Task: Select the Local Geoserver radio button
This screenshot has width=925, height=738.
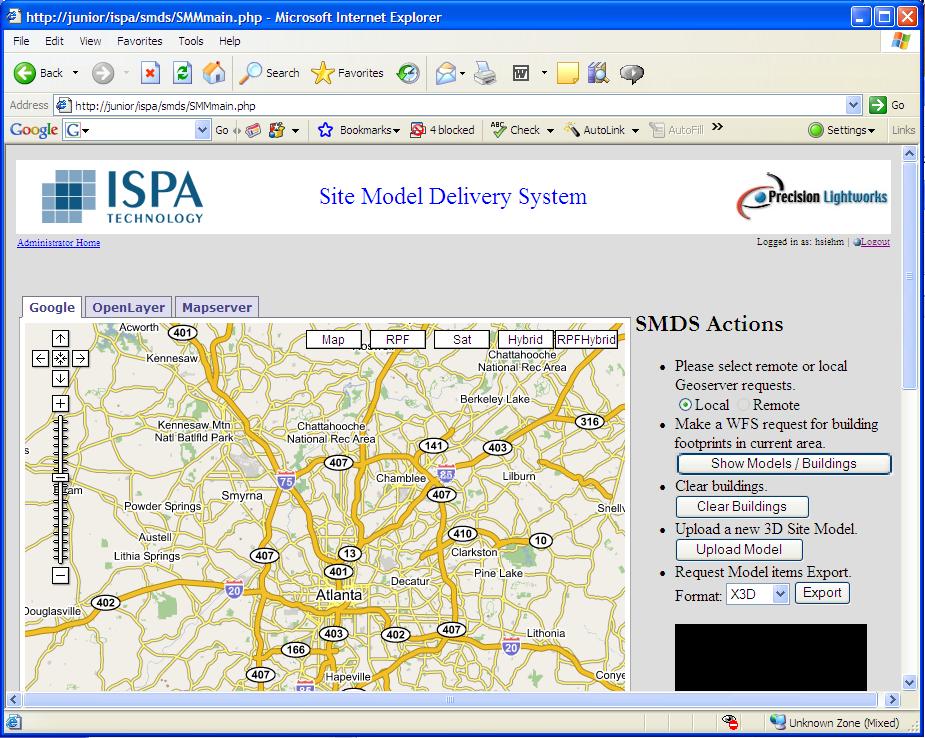Action: [685, 405]
